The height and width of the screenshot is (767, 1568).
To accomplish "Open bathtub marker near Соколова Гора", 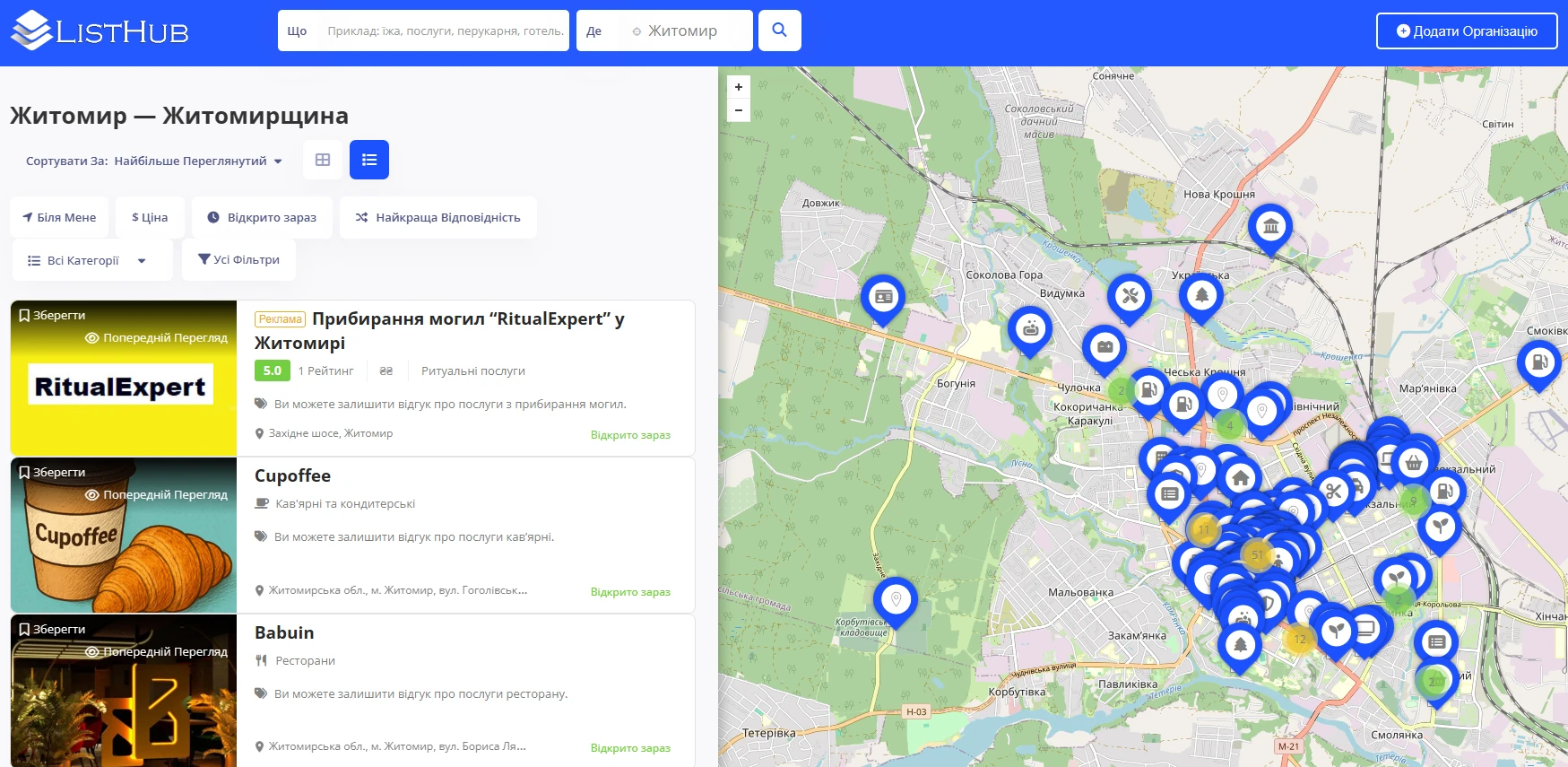I will [1030, 328].
